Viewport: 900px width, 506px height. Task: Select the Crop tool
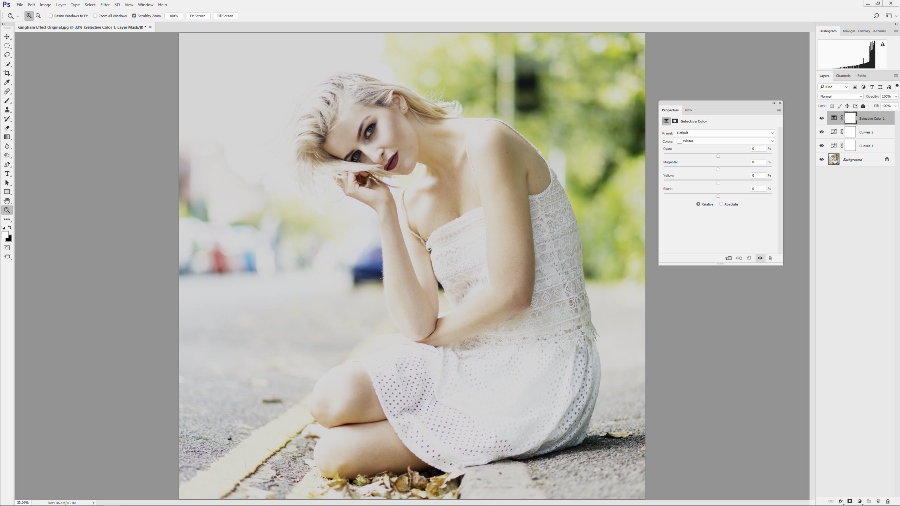pos(7,73)
